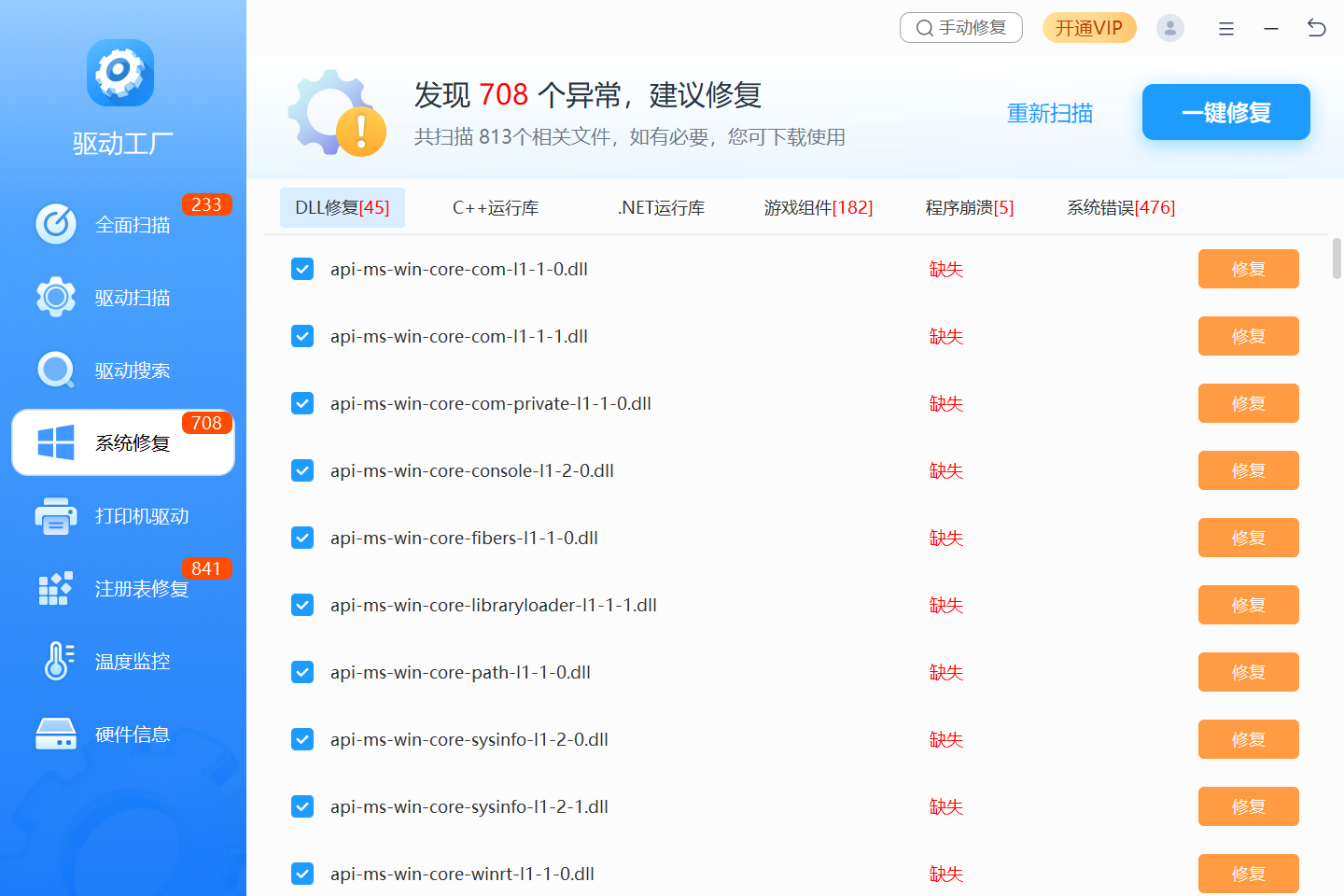This screenshot has width=1344, height=896.
Task: Uncheck api-ms-win-core-winrt-l1-1-0.dll
Action: [x=302, y=874]
